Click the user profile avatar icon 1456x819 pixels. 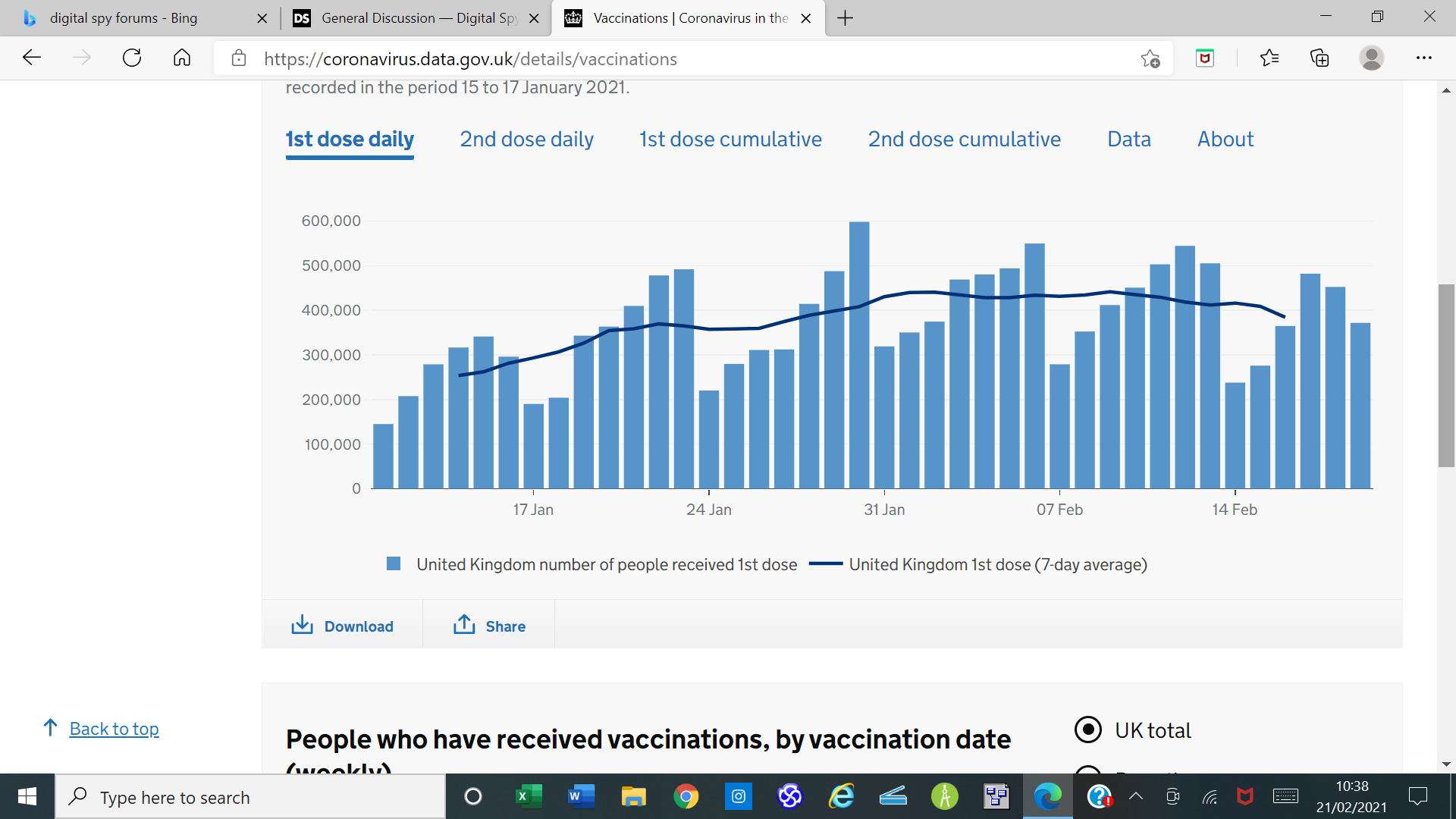pos(1371,58)
